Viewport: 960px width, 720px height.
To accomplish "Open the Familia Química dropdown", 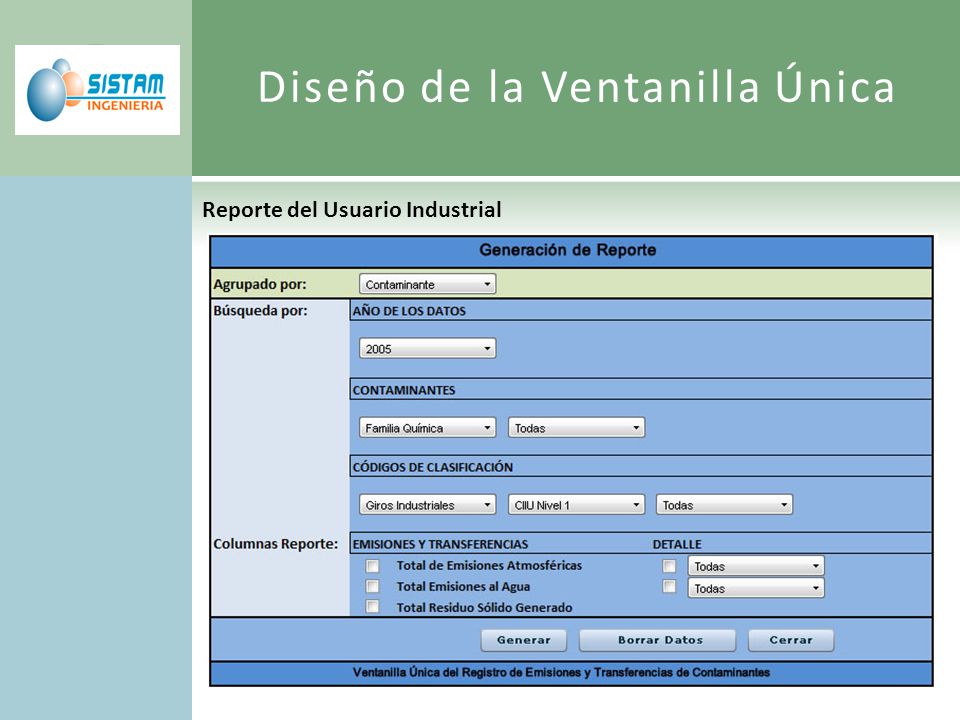I will point(427,427).
